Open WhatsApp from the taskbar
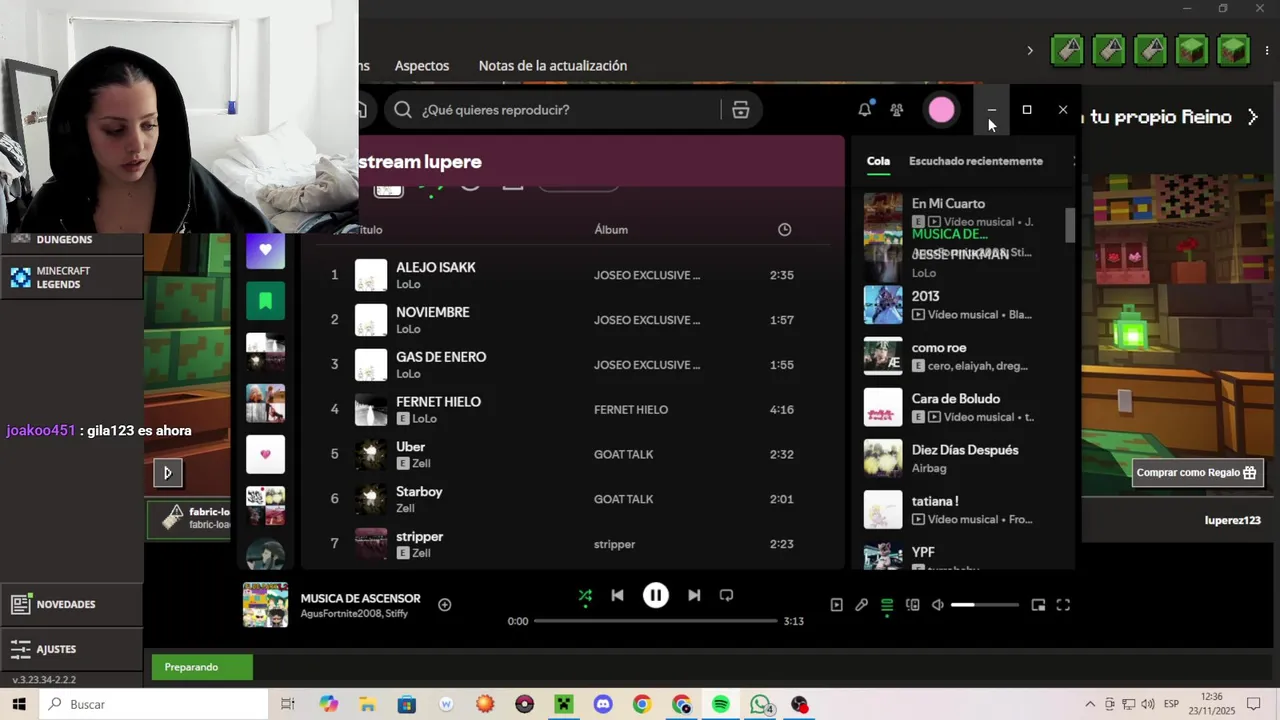Screen dimensions: 1280x720 pyautogui.click(x=761, y=704)
